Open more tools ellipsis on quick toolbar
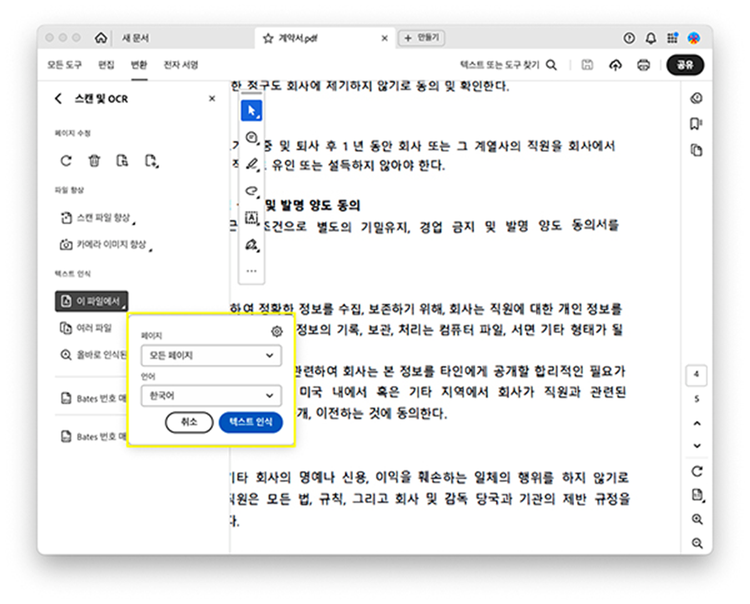 (x=252, y=271)
